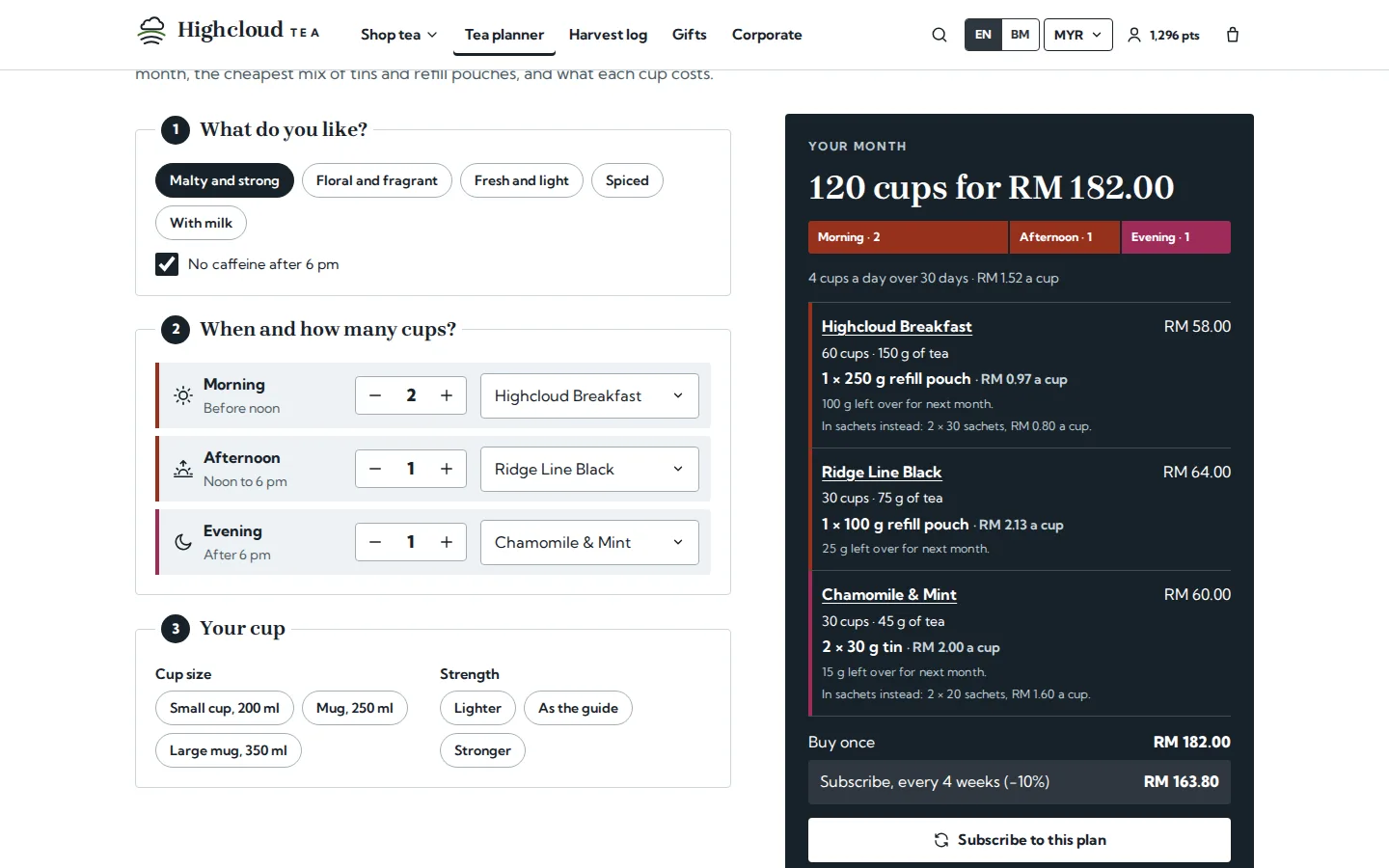
Task: Click the '120 cups for RM 182.00' heading
Action: point(992,187)
